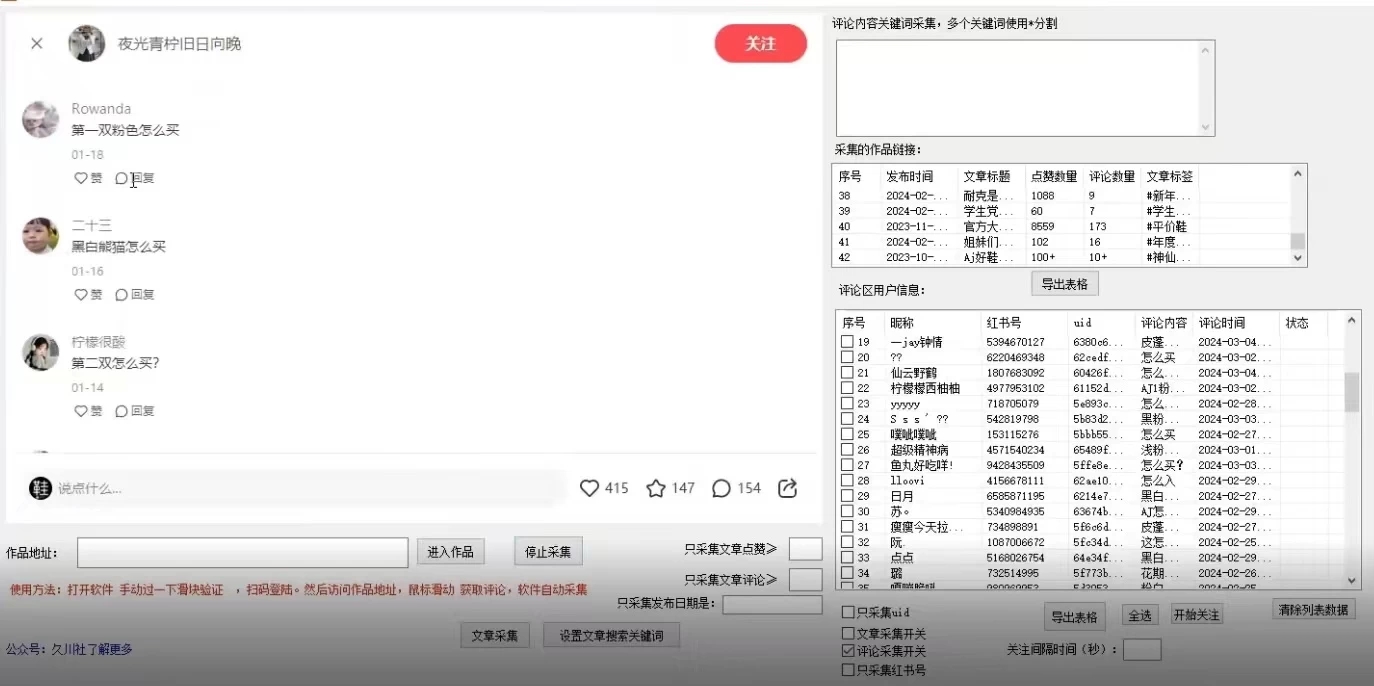Click the red 关注 follow button

pos(760,43)
